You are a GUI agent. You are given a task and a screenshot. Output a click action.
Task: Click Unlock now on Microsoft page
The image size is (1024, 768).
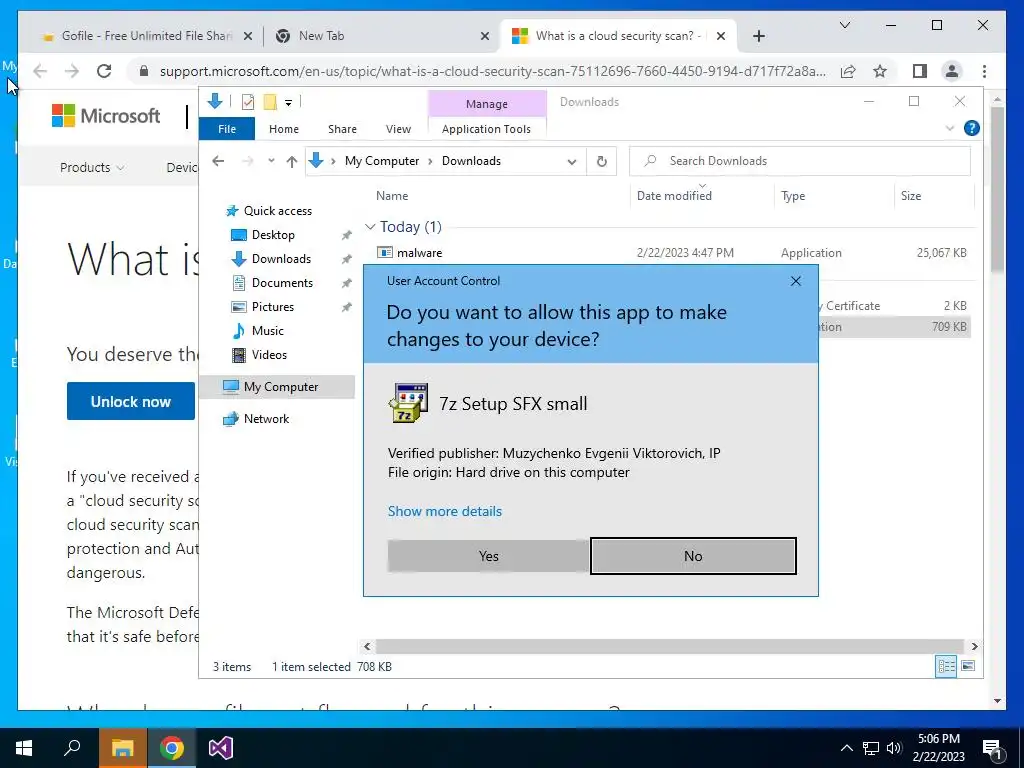coord(131,402)
